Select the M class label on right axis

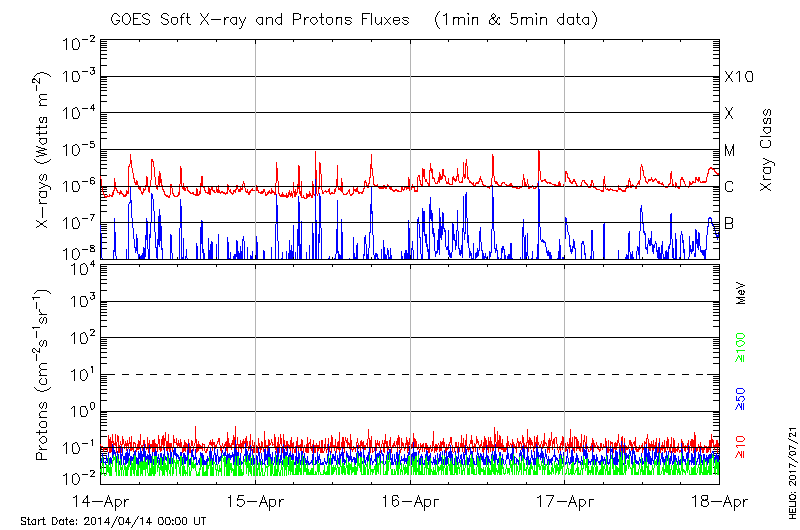730,151
